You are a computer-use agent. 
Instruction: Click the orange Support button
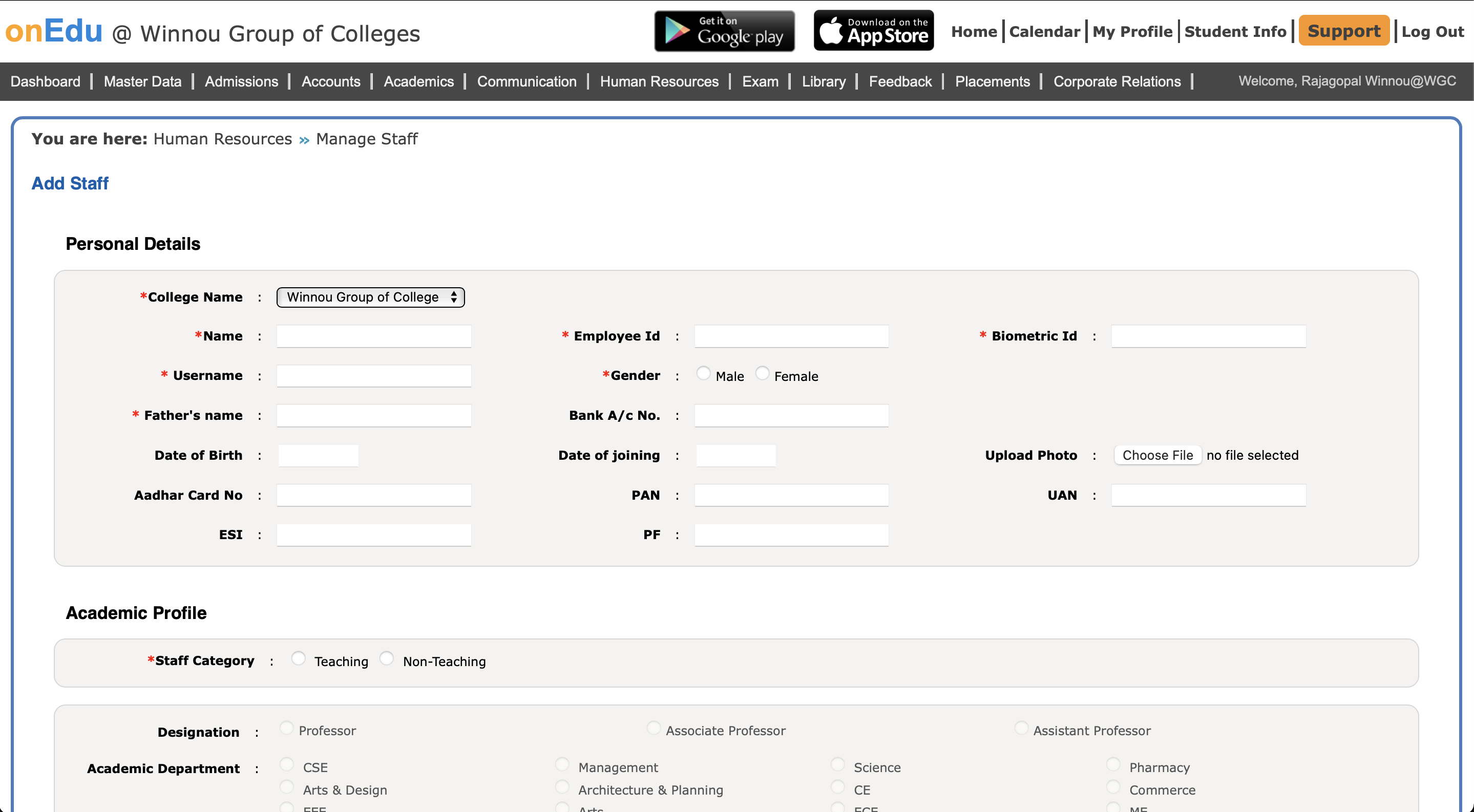(1343, 31)
